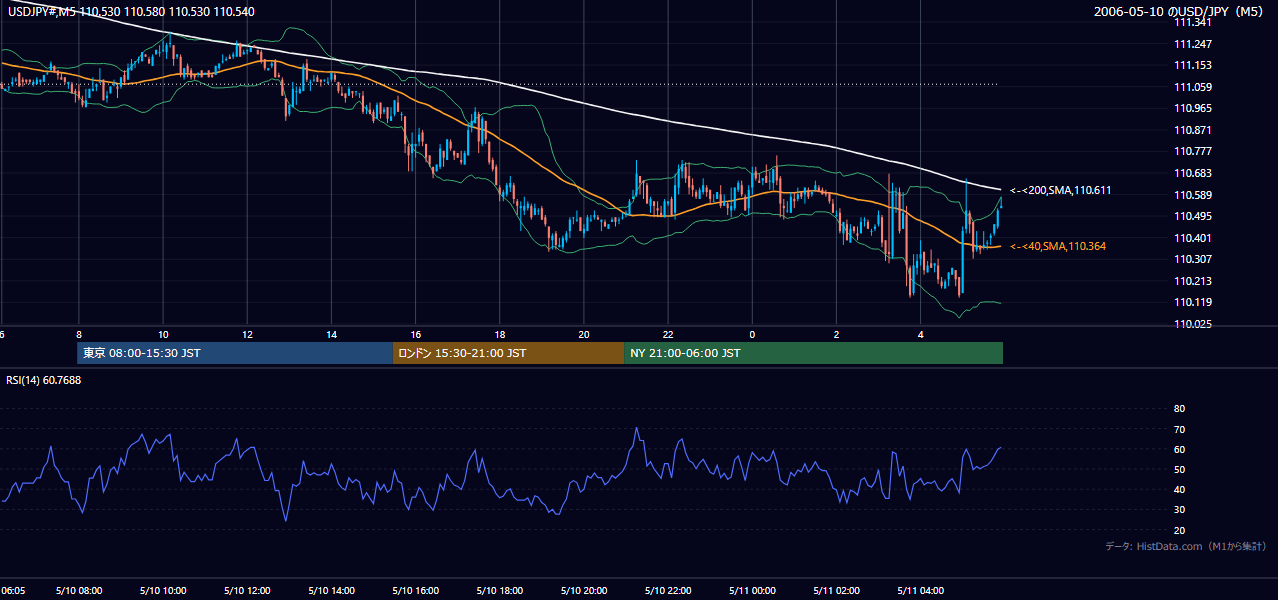Click bottom time label 5/10 16:00
This screenshot has width=1278, height=600.
click(x=416, y=591)
